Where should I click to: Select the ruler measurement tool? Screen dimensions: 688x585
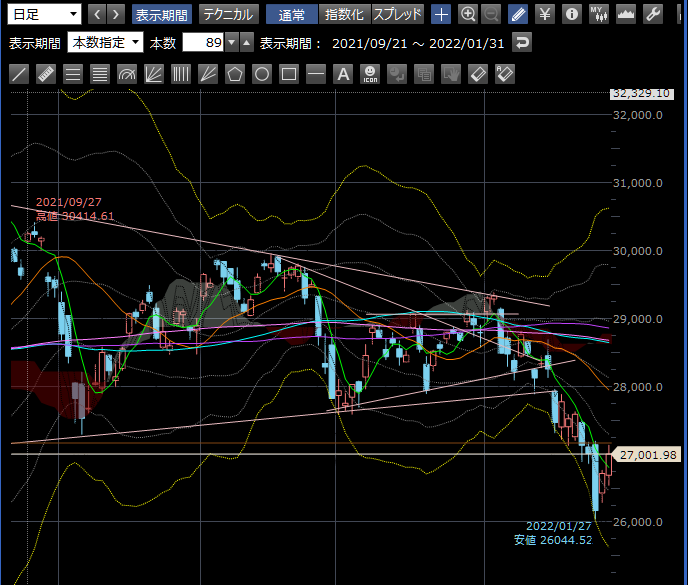coord(46,74)
